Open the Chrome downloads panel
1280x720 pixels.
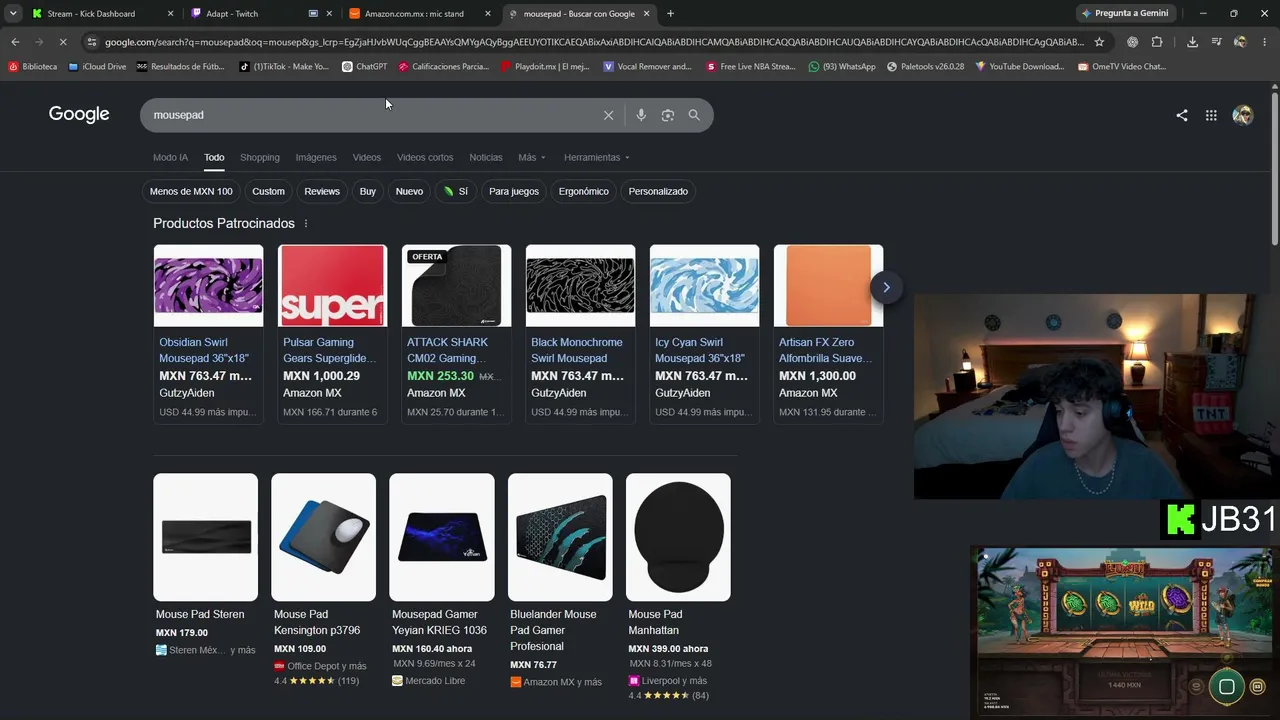coord(1192,42)
